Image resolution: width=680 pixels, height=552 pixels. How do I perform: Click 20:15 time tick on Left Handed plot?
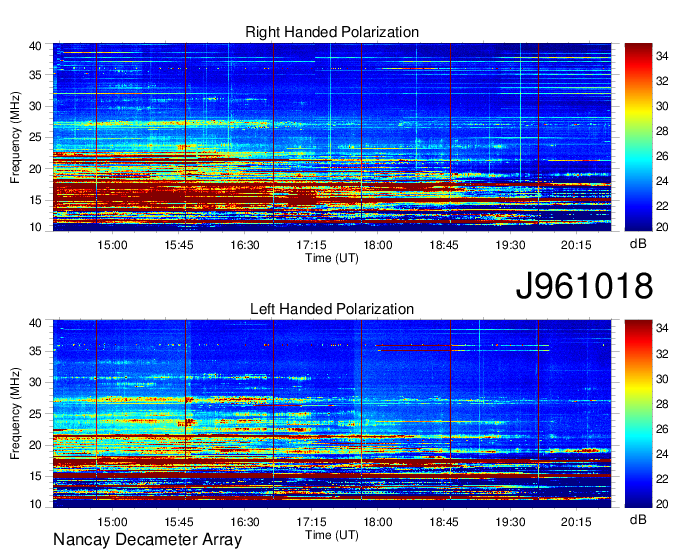[576, 522]
